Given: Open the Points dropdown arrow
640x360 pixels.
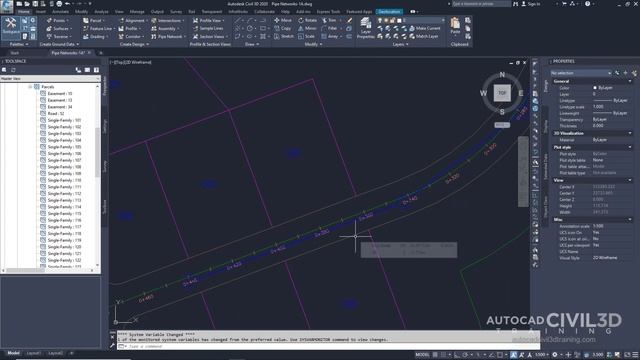Looking at the screenshot, I should point(68,20).
